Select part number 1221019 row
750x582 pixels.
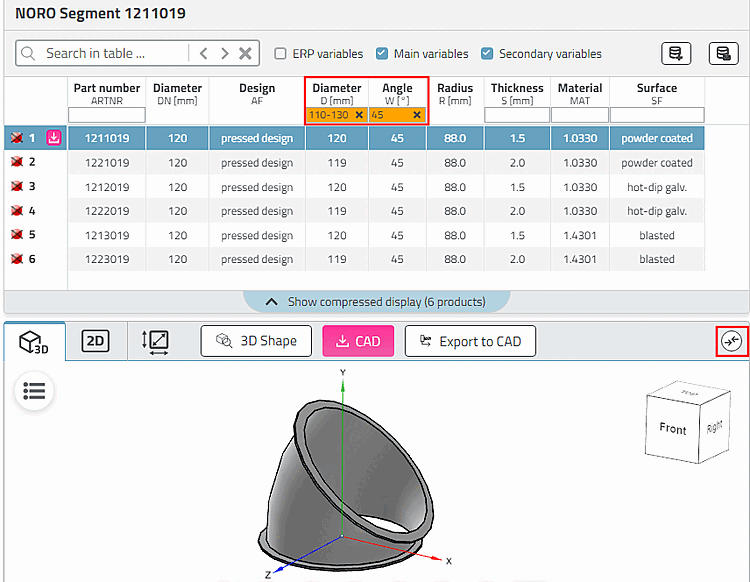[107, 163]
